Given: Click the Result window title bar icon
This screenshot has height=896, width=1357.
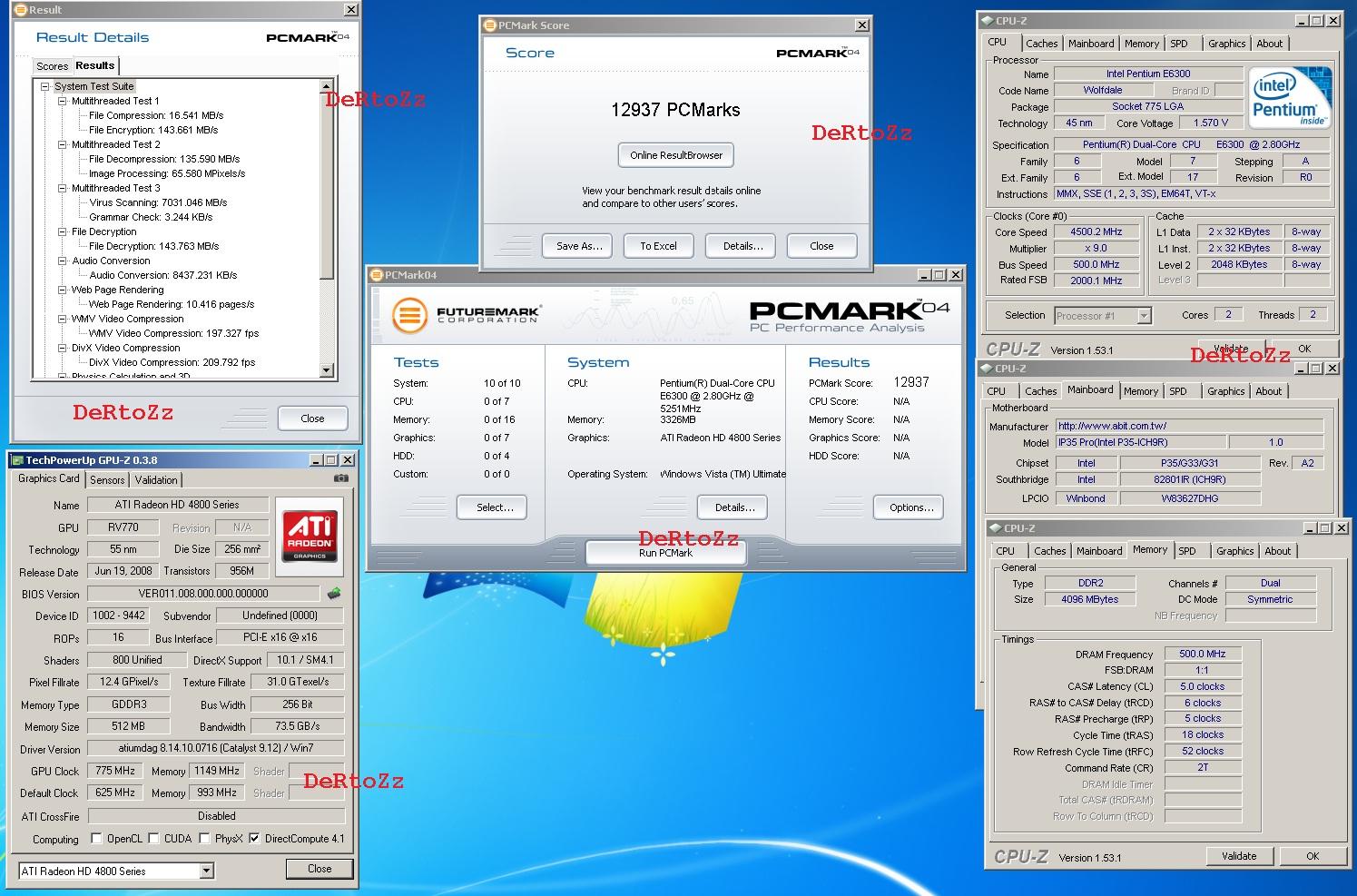Looking at the screenshot, I should pos(21,10).
